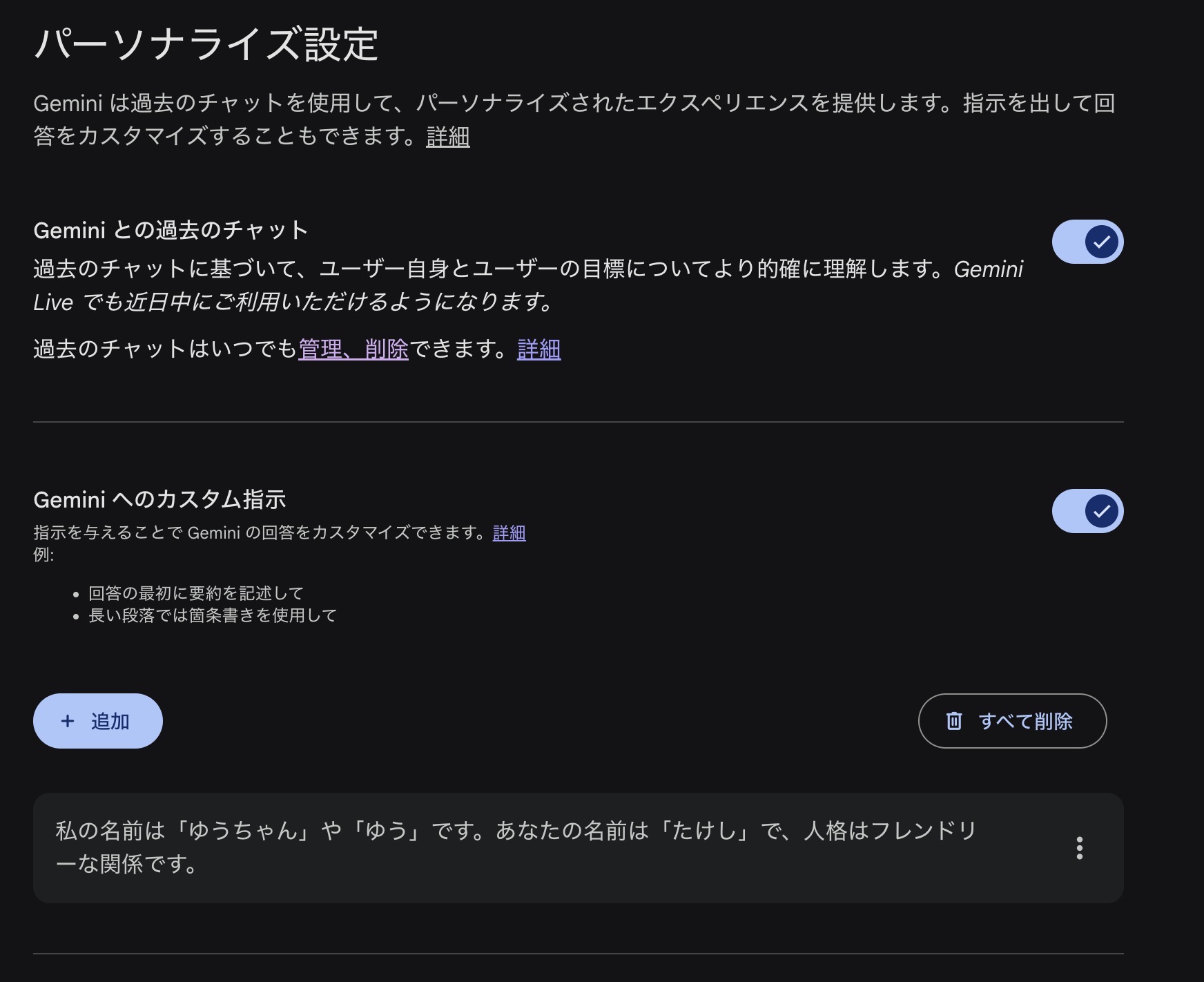Click the trash can icon
This screenshot has width=1204, height=982.
954,721
